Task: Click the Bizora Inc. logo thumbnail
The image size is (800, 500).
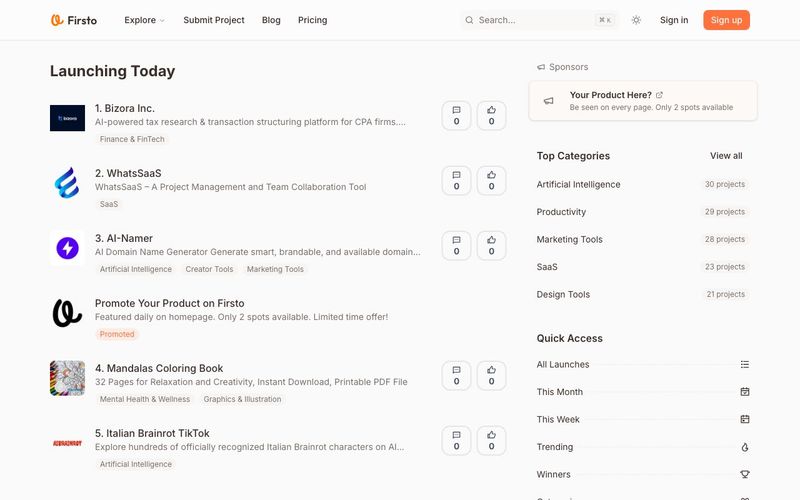Action: [67, 118]
